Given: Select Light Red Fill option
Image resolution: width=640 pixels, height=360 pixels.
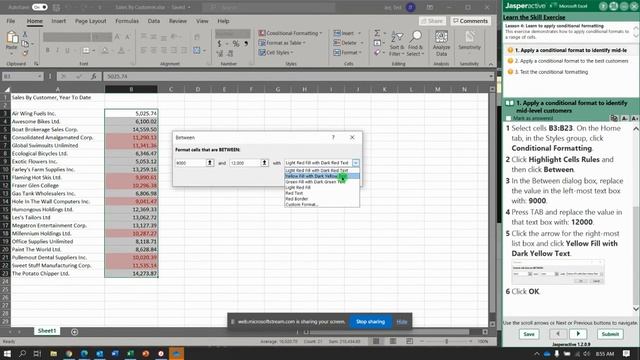Looking at the screenshot, I should point(322,187).
